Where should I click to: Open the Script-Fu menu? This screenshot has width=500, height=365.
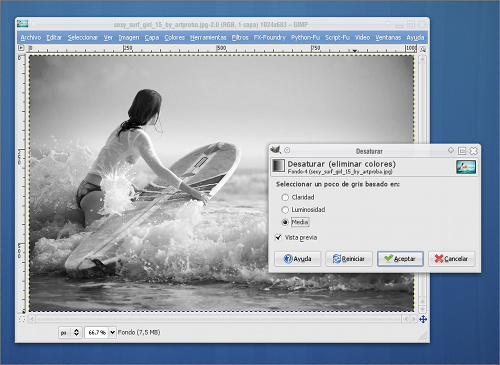[x=337, y=37]
